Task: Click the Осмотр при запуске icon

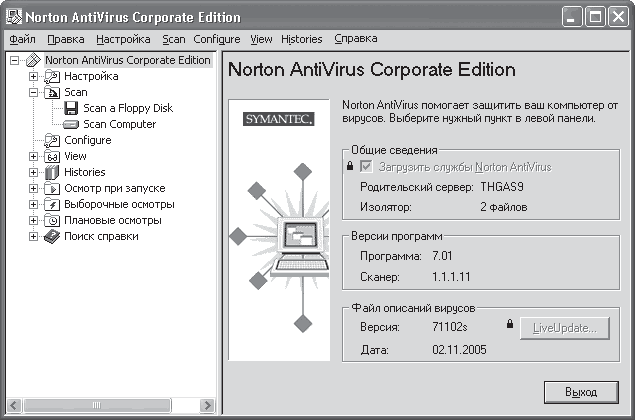Action: pos(52,188)
